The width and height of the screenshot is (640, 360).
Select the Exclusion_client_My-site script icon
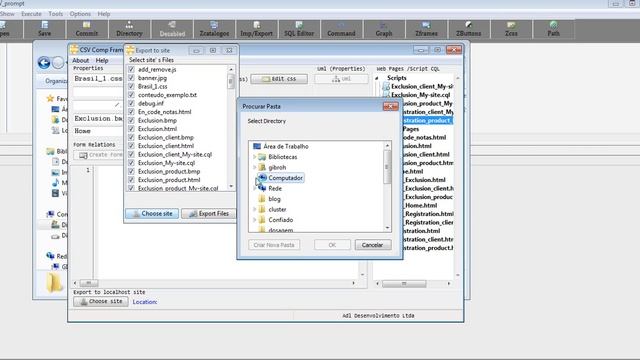coord(386,86)
